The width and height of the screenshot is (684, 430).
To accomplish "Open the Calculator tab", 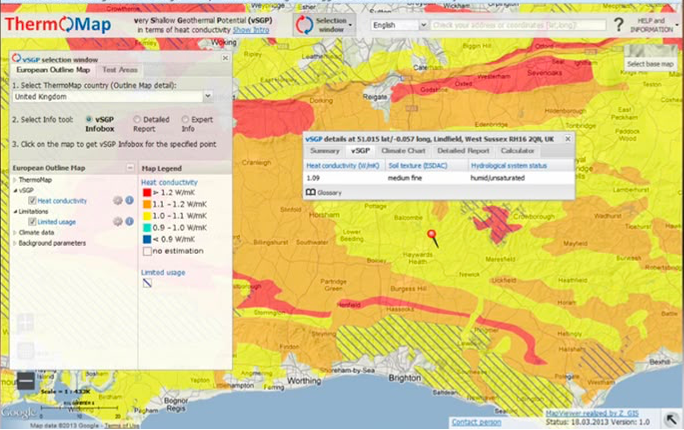I will [x=517, y=151].
